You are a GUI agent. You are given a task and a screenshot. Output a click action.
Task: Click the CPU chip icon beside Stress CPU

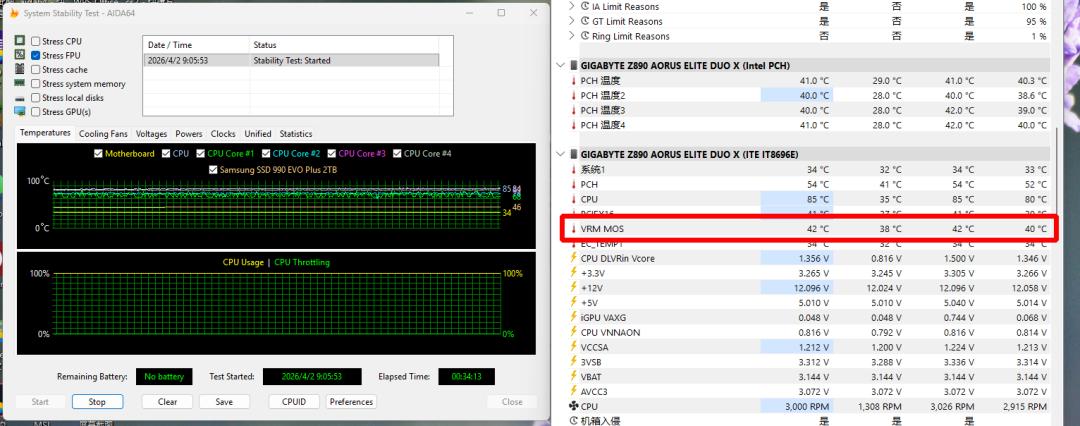pos(19,41)
